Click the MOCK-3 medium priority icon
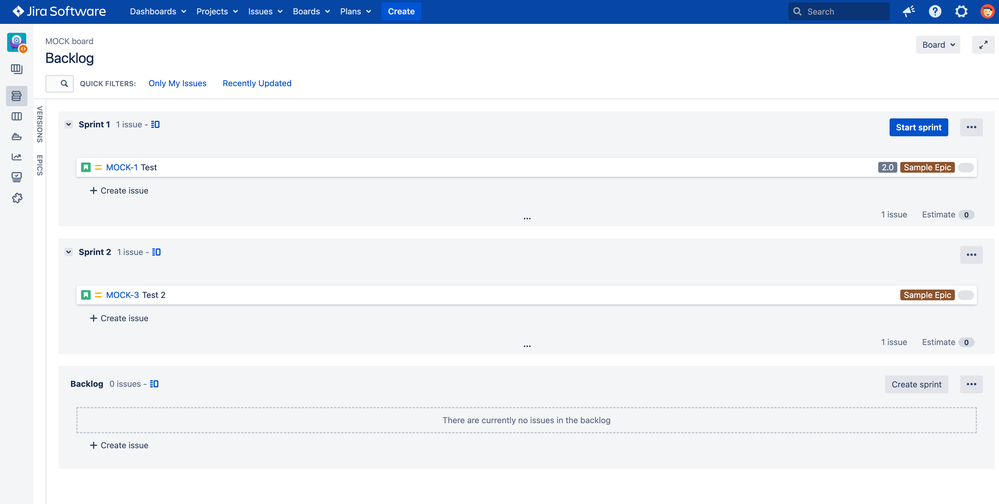 (99, 295)
